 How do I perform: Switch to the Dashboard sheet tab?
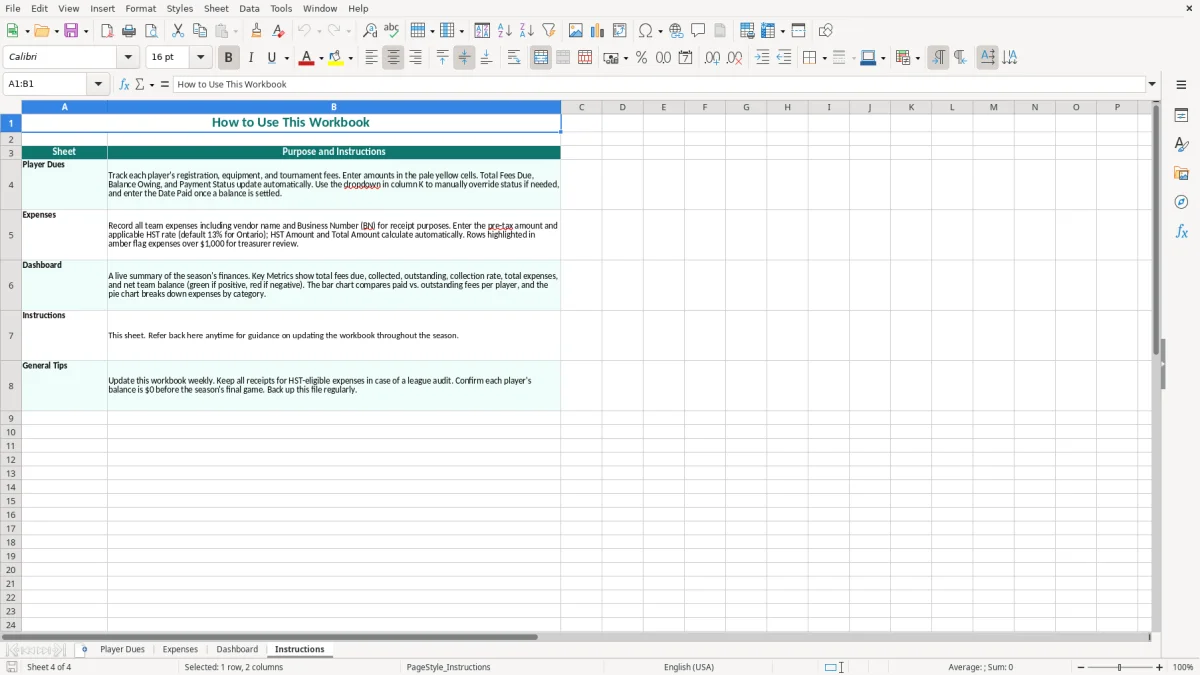(237, 650)
